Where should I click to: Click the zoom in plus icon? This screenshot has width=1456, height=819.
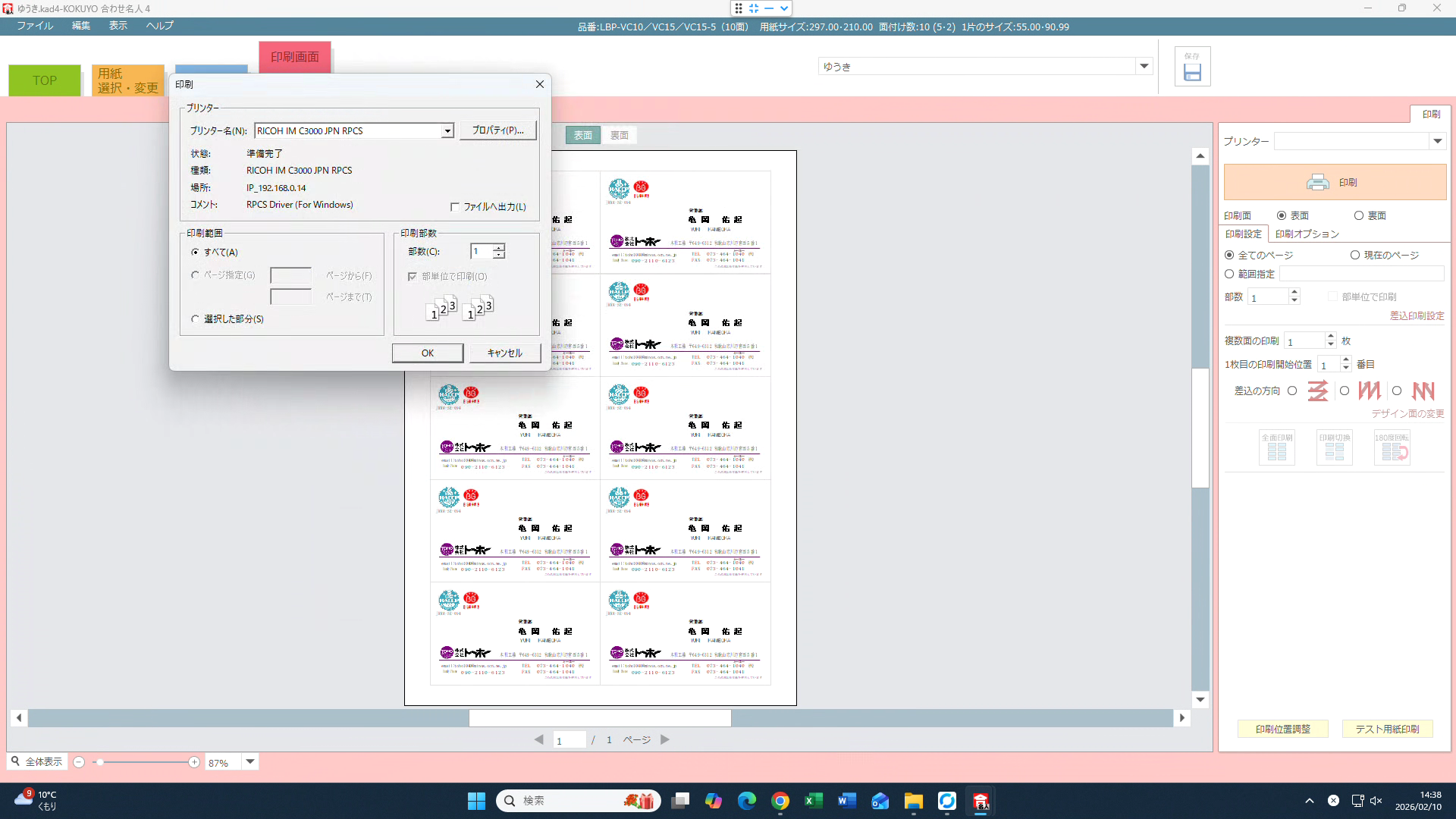[194, 762]
